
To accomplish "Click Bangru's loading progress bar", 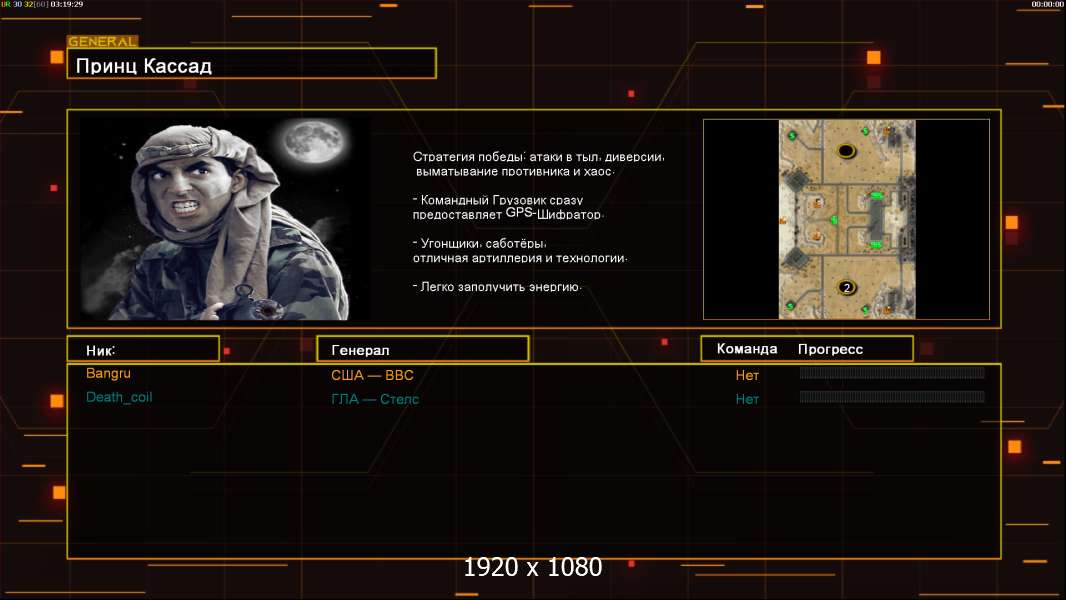I will tap(892, 373).
